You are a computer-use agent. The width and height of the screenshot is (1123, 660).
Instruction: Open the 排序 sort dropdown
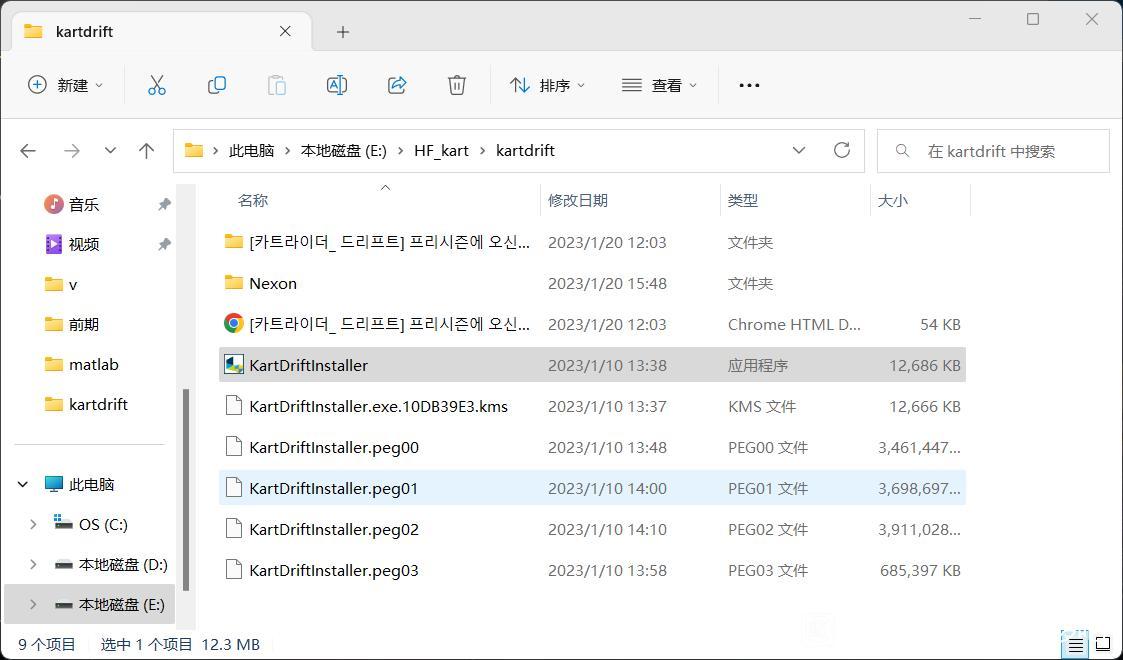coord(548,85)
